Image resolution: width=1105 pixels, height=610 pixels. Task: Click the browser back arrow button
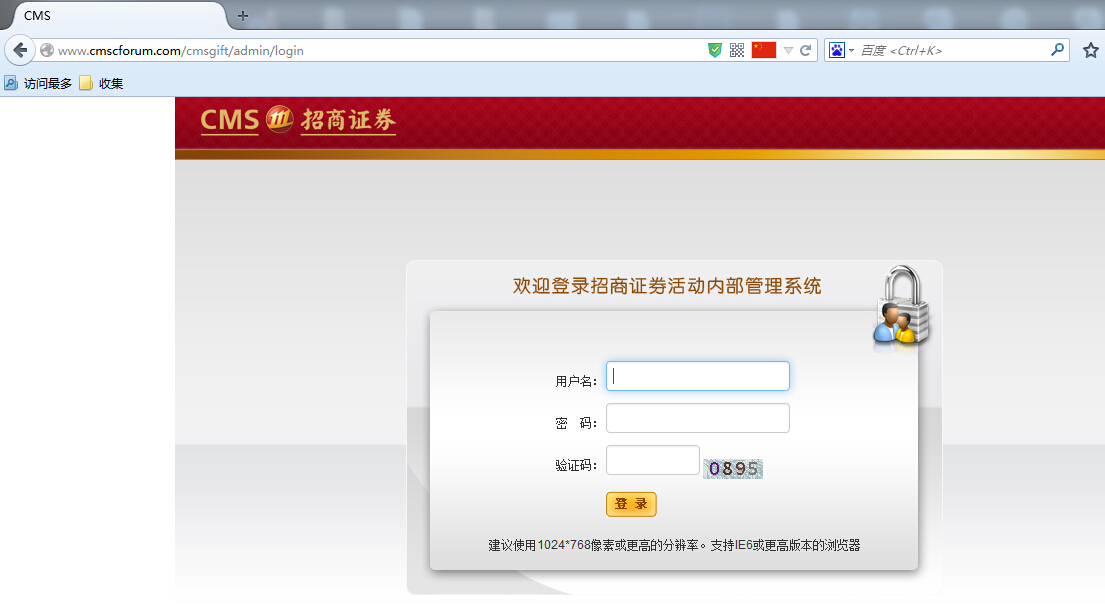[x=20, y=51]
